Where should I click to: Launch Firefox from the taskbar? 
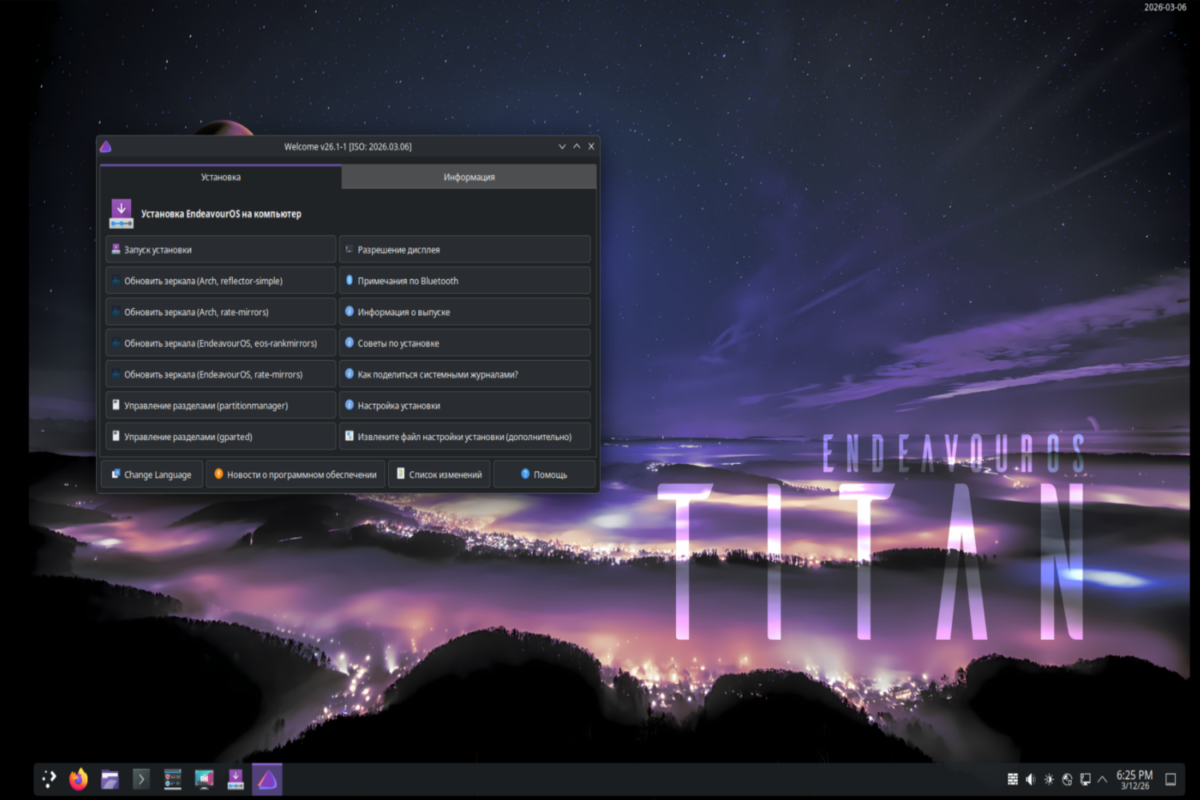(x=77, y=778)
